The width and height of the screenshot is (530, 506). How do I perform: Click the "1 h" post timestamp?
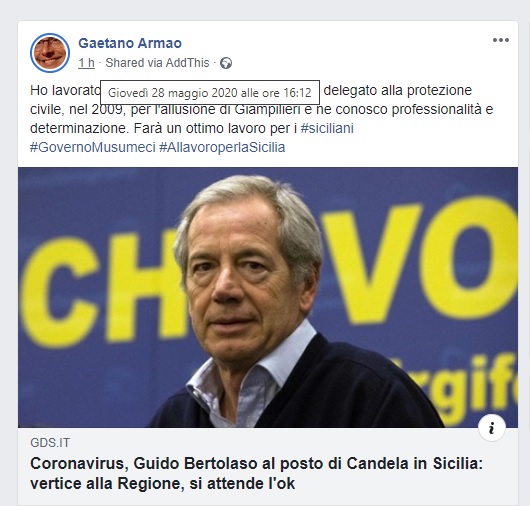(86, 63)
